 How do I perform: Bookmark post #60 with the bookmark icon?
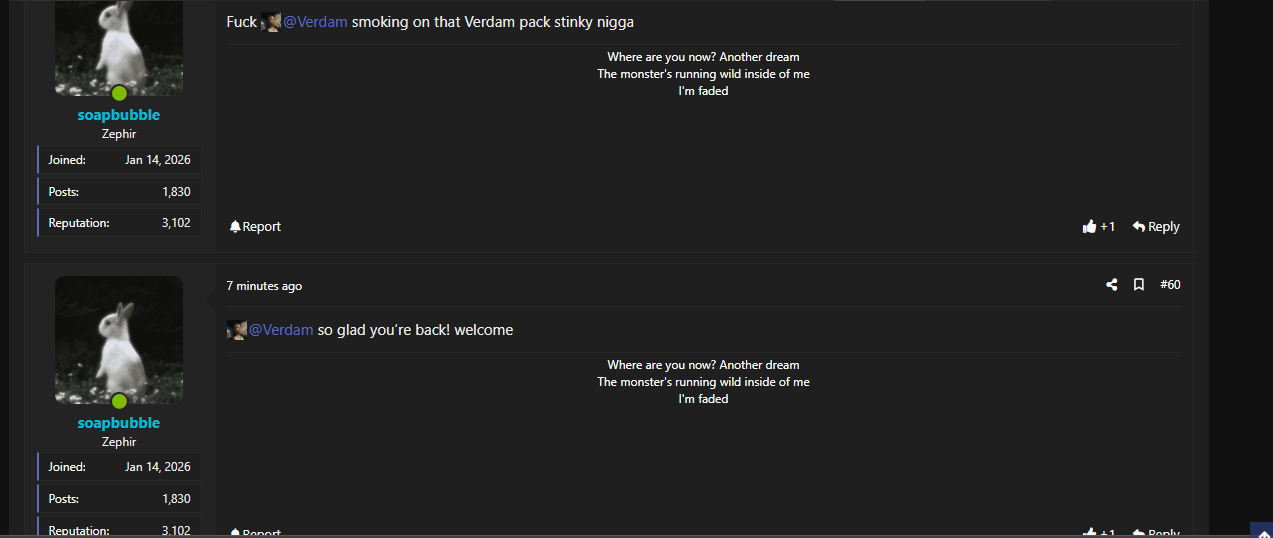(1138, 285)
